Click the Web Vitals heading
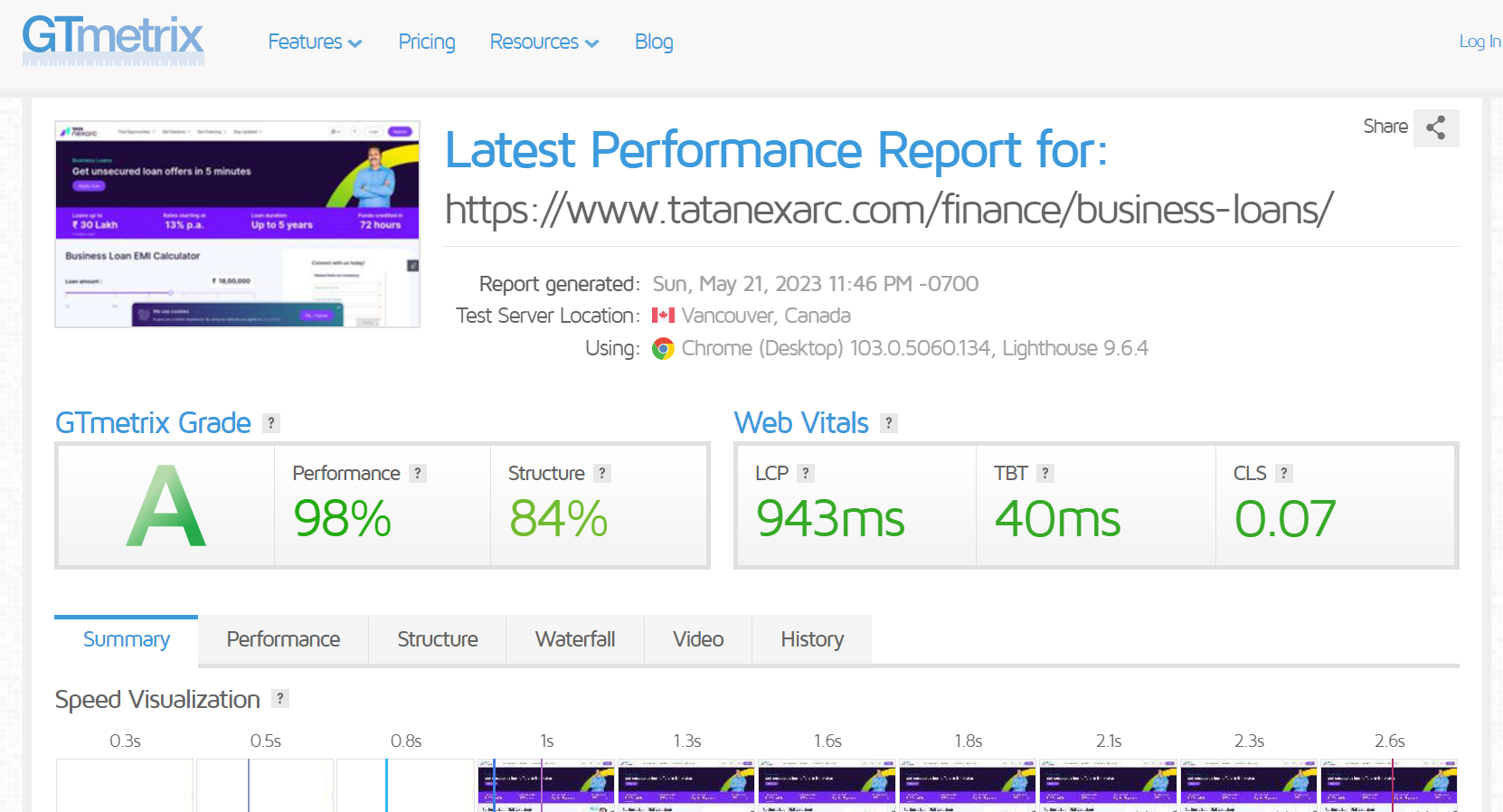 [x=801, y=423]
